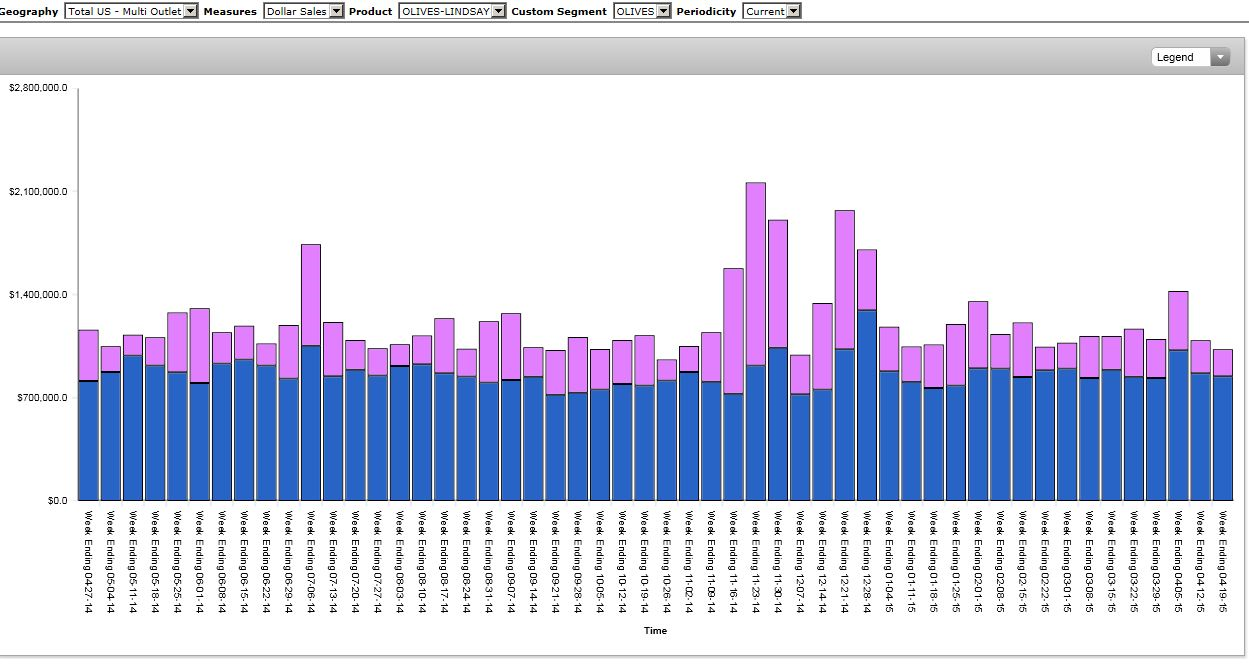Screen dimensions: 1249x665
Task: Click the $2,100,000.0 y-axis label
Action: [x=38, y=191]
